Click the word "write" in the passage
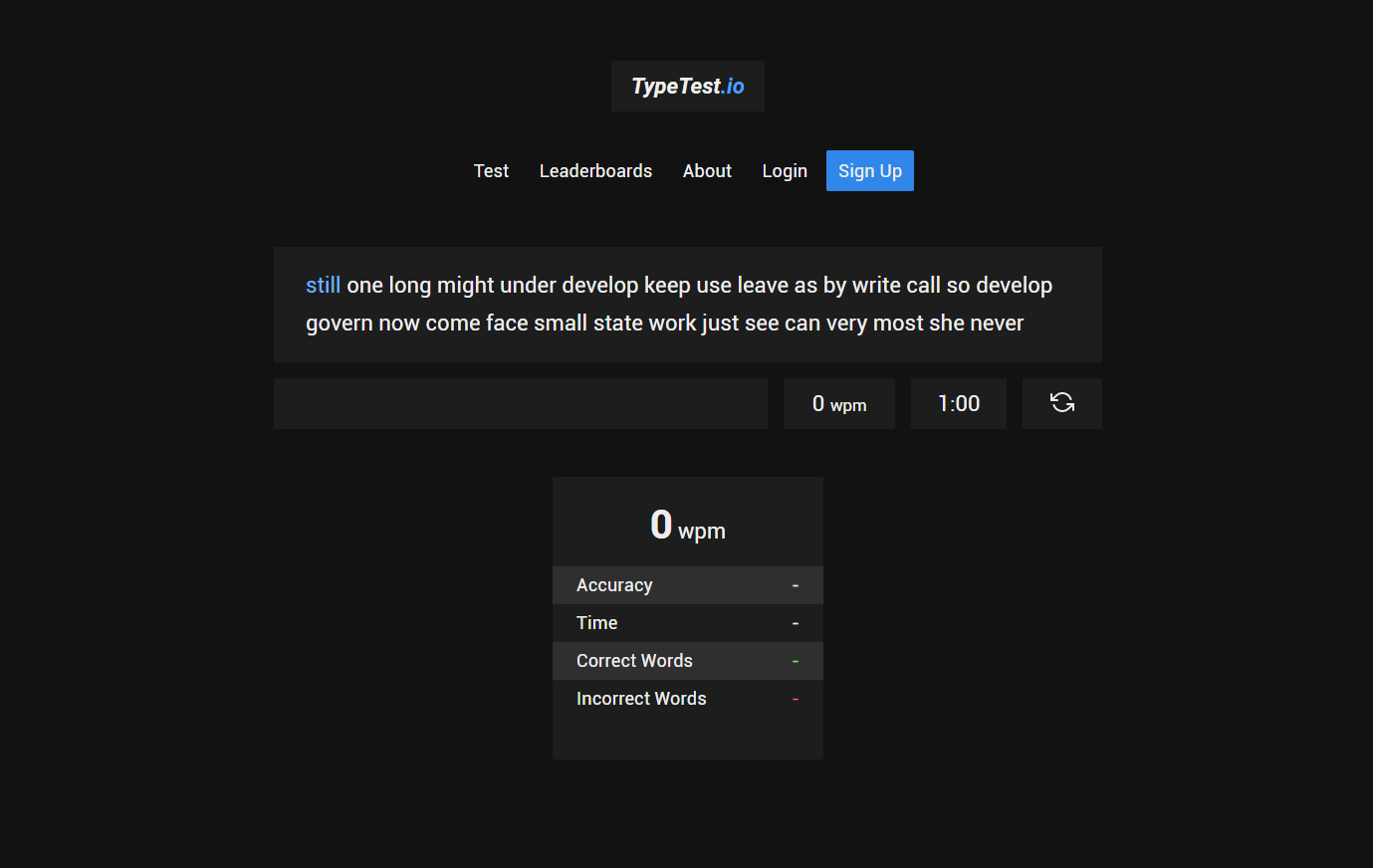Image resolution: width=1373 pixels, height=868 pixels. (876, 286)
